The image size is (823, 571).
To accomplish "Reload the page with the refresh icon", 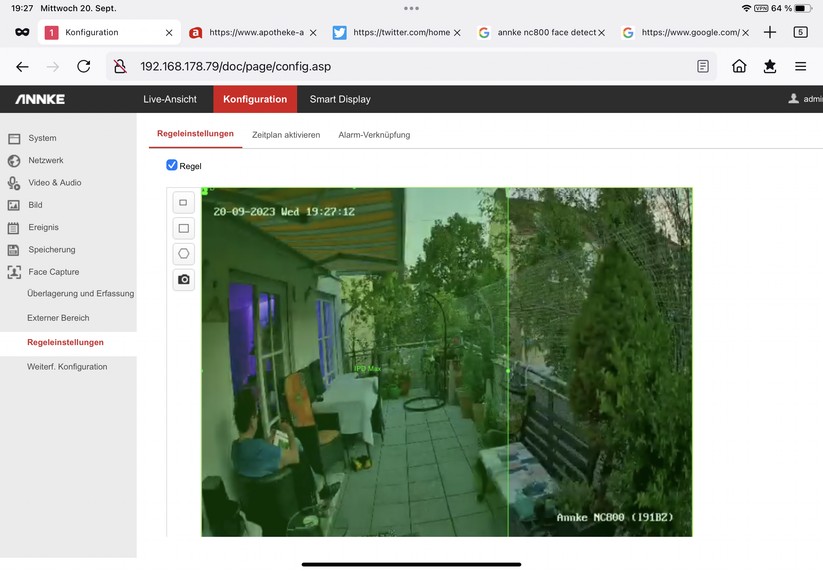I will coord(84,67).
